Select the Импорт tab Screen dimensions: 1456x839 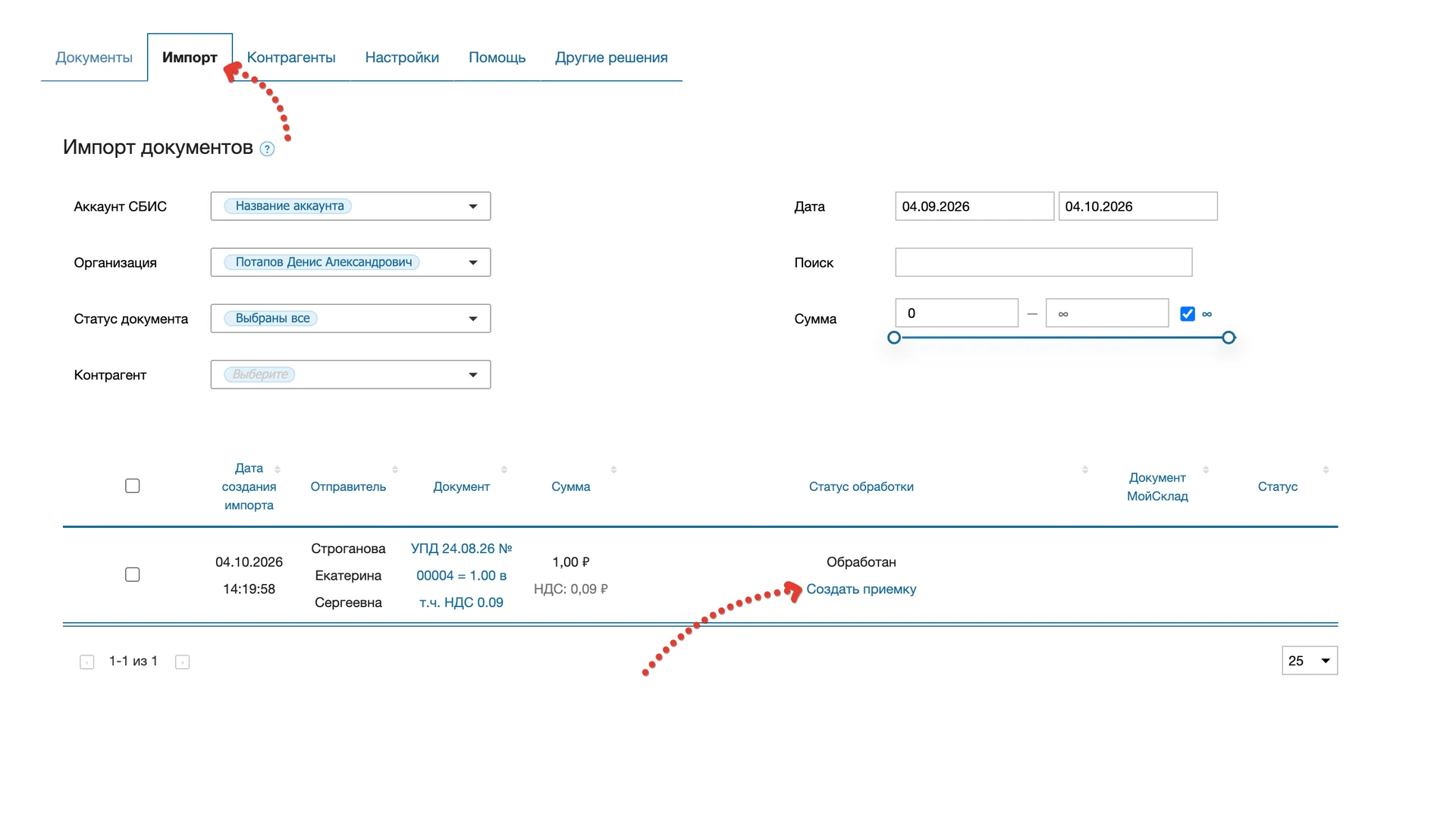click(x=190, y=58)
